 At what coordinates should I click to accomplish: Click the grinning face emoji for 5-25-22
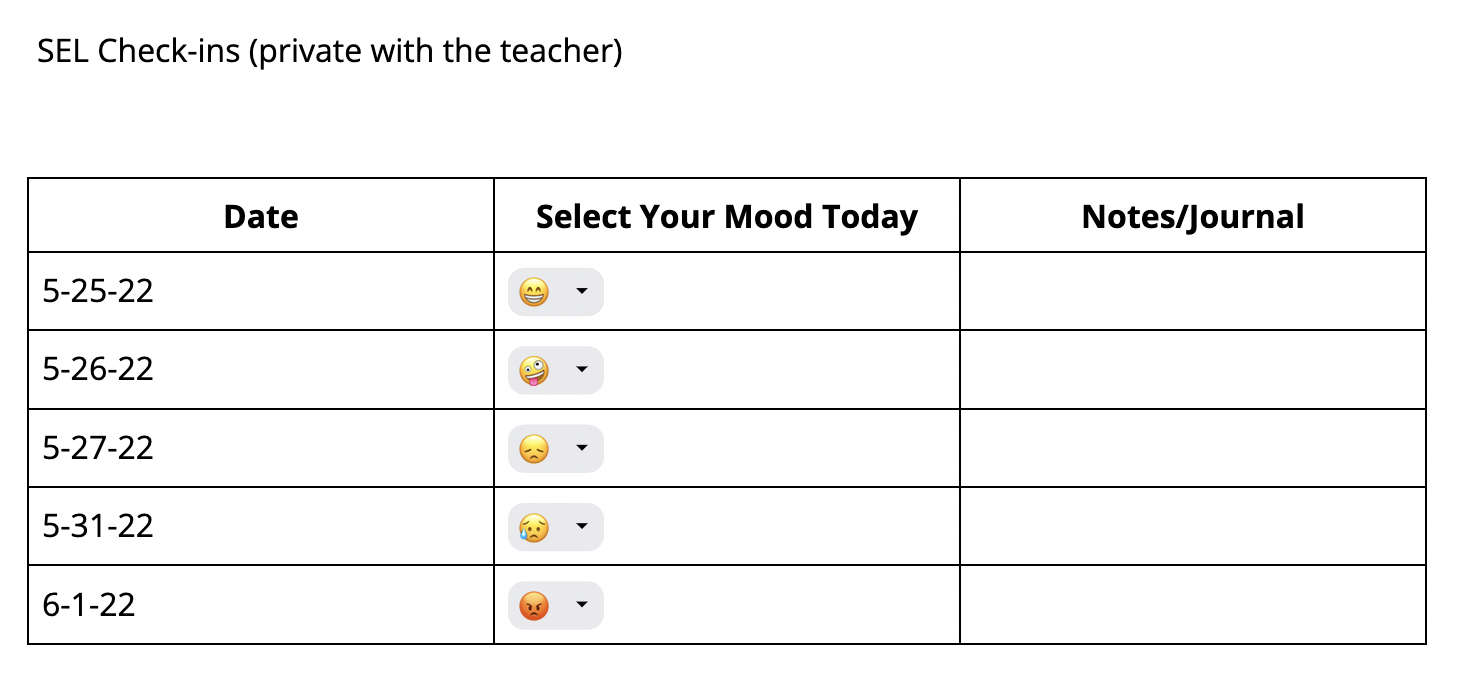pyautogui.click(x=536, y=291)
